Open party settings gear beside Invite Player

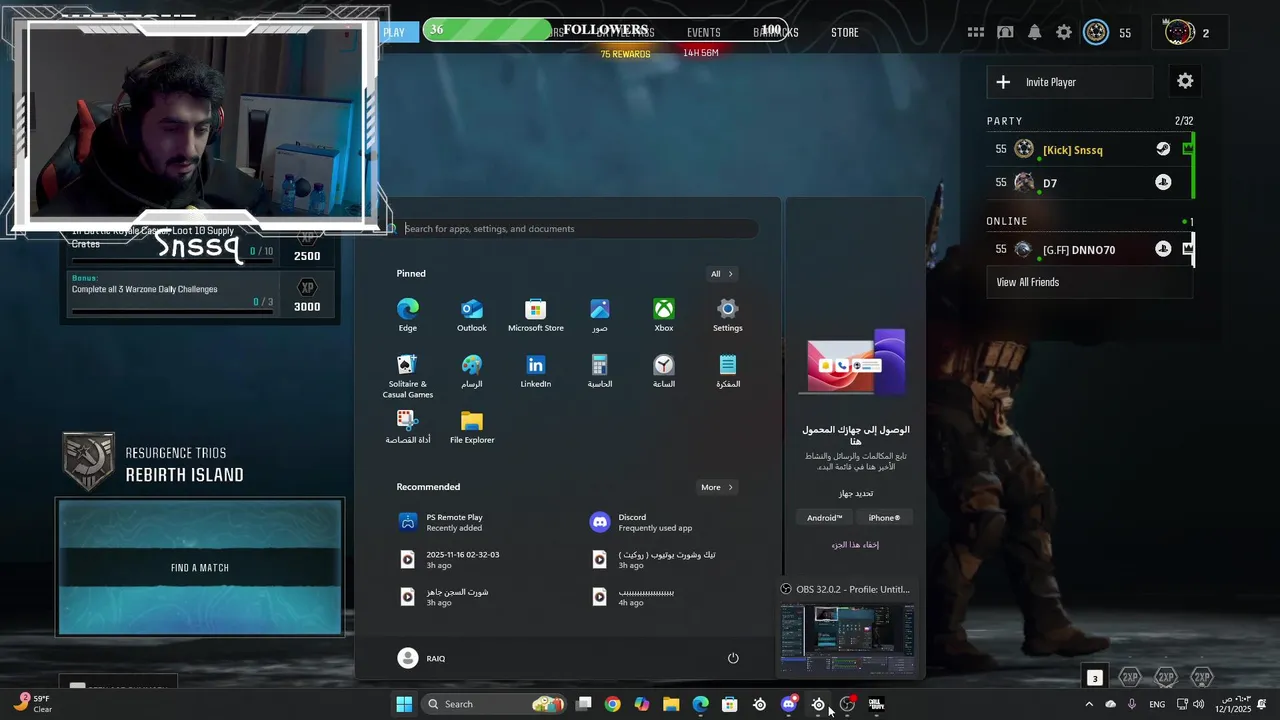coord(1185,81)
